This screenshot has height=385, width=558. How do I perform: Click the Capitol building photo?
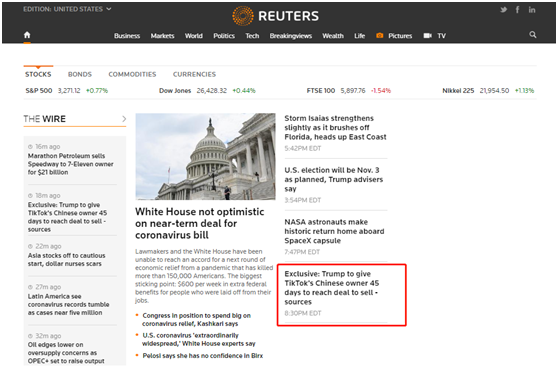[205, 157]
